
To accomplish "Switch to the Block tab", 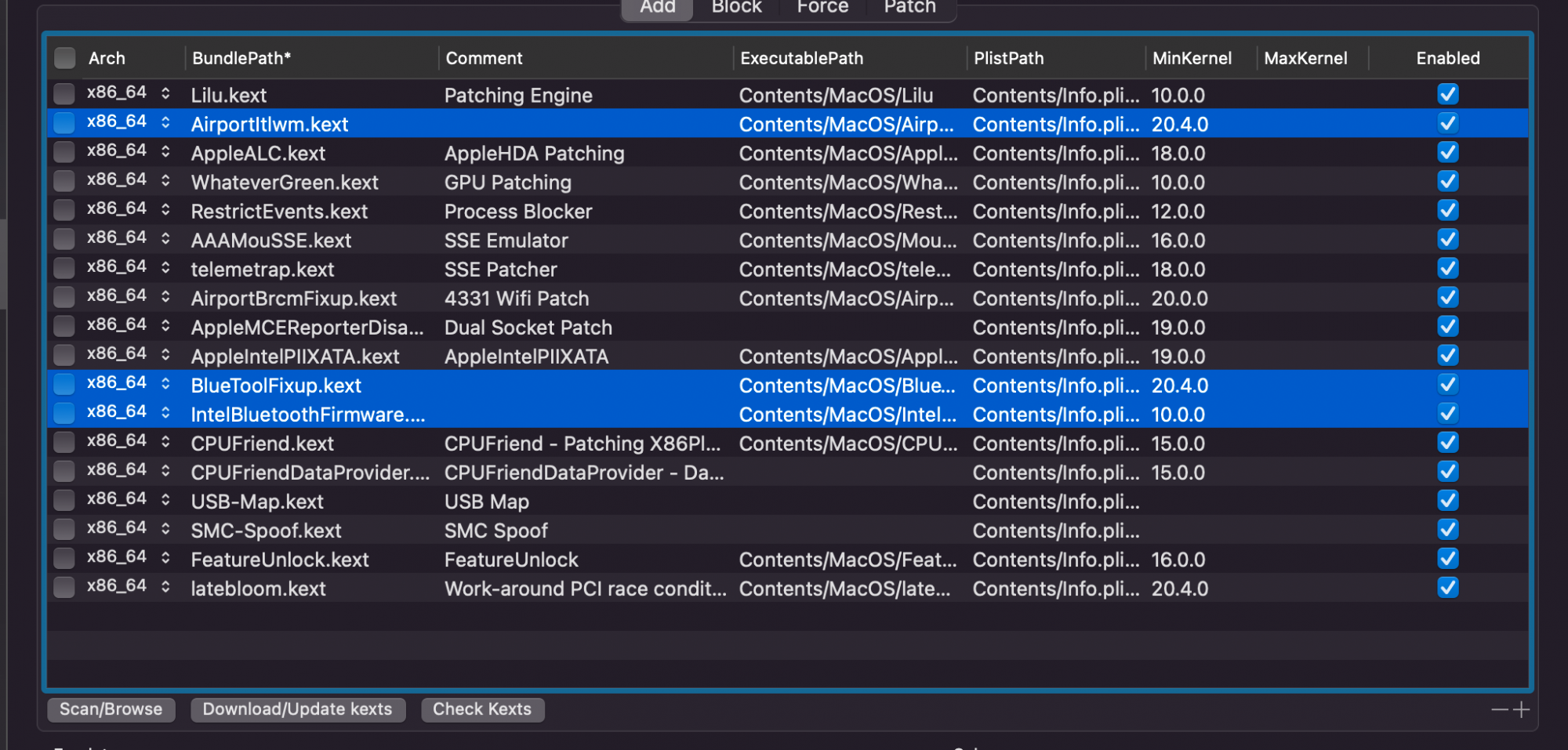I will point(736,8).
